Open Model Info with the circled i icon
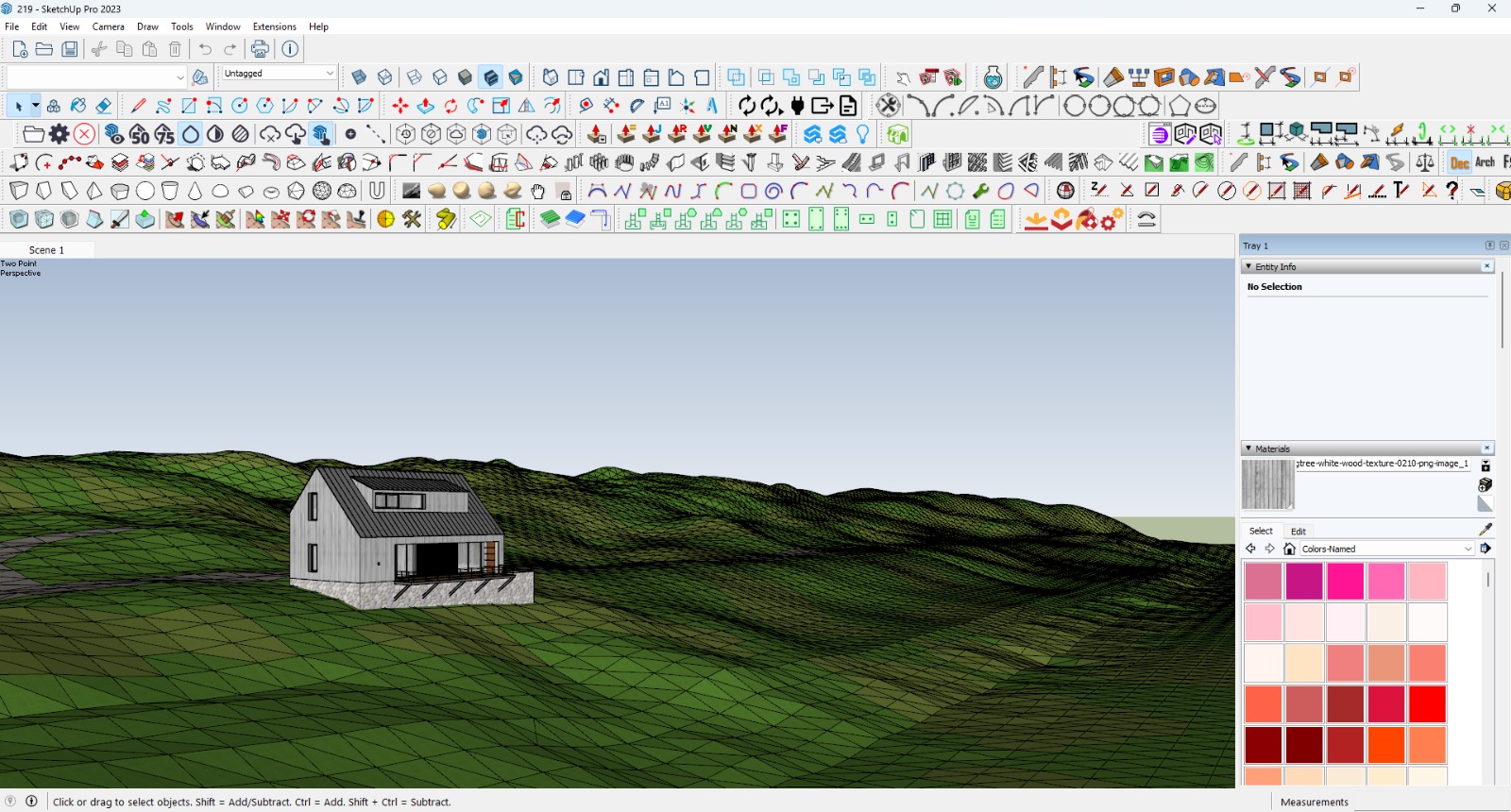Viewport: 1511px width, 812px height. 290,49
